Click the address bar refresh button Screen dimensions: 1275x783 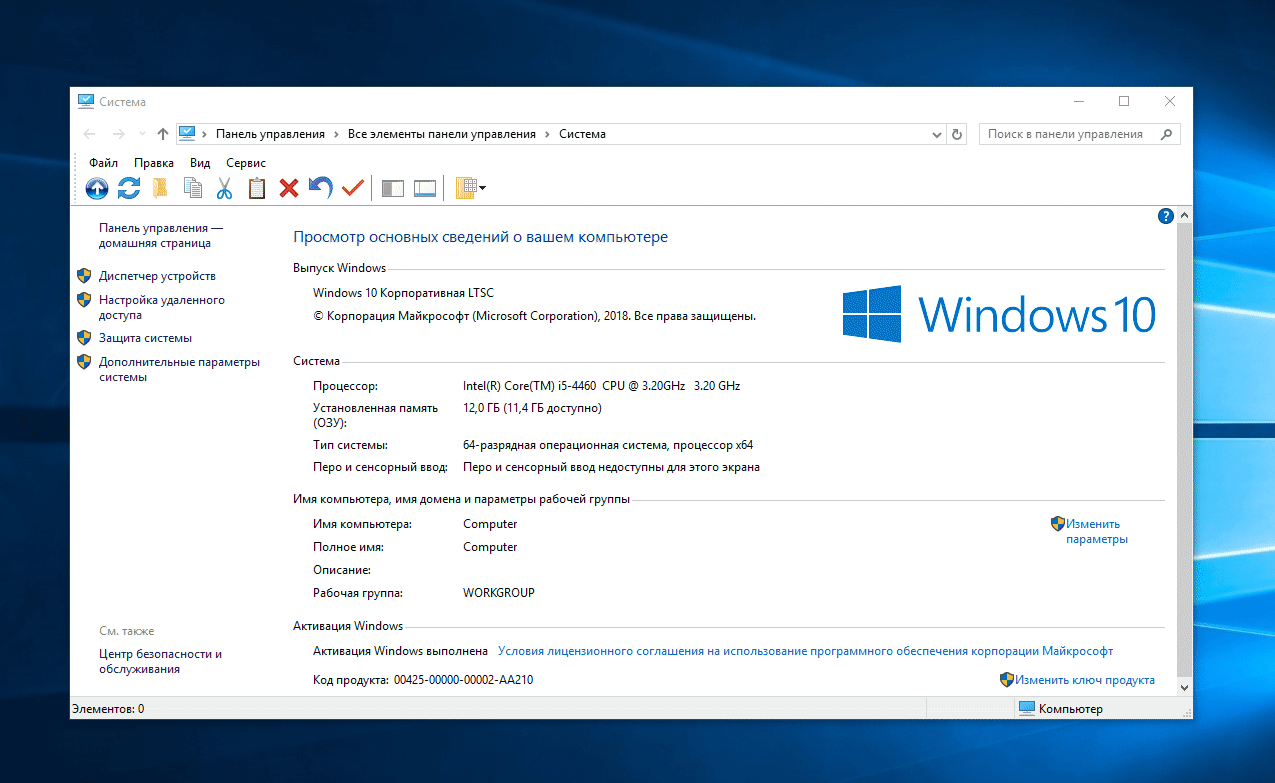957,134
